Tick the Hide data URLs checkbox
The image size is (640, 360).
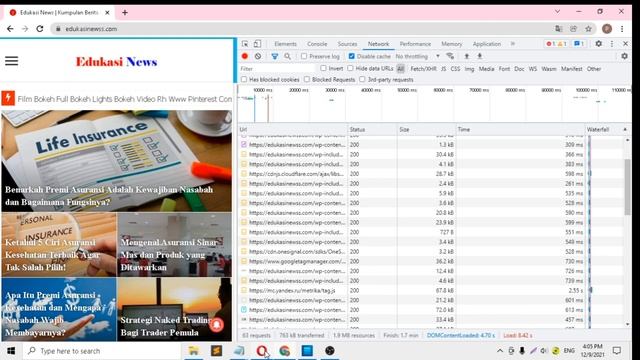point(350,69)
